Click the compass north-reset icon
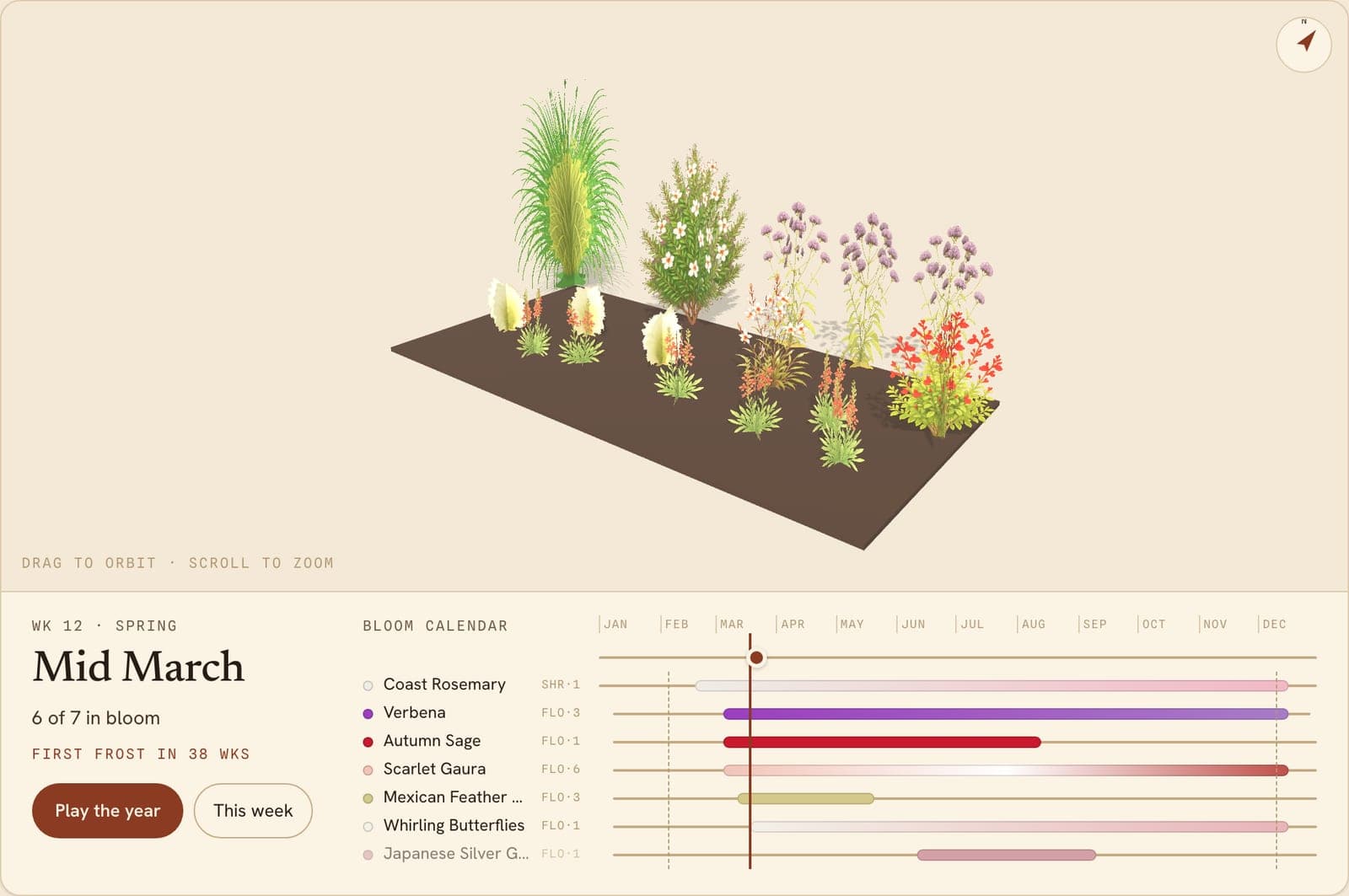 click(x=1303, y=44)
